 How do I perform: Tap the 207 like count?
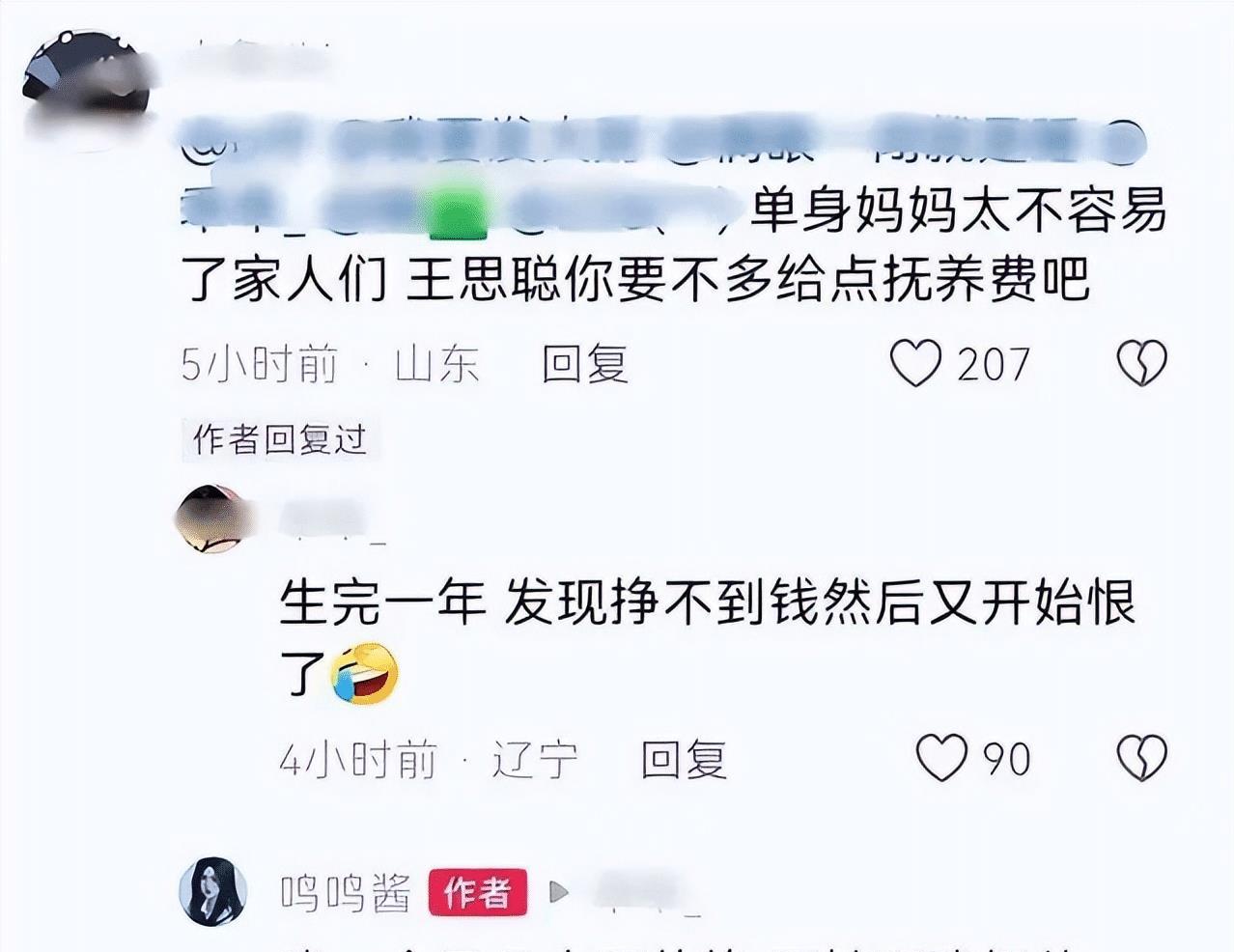pyautogui.click(x=994, y=364)
